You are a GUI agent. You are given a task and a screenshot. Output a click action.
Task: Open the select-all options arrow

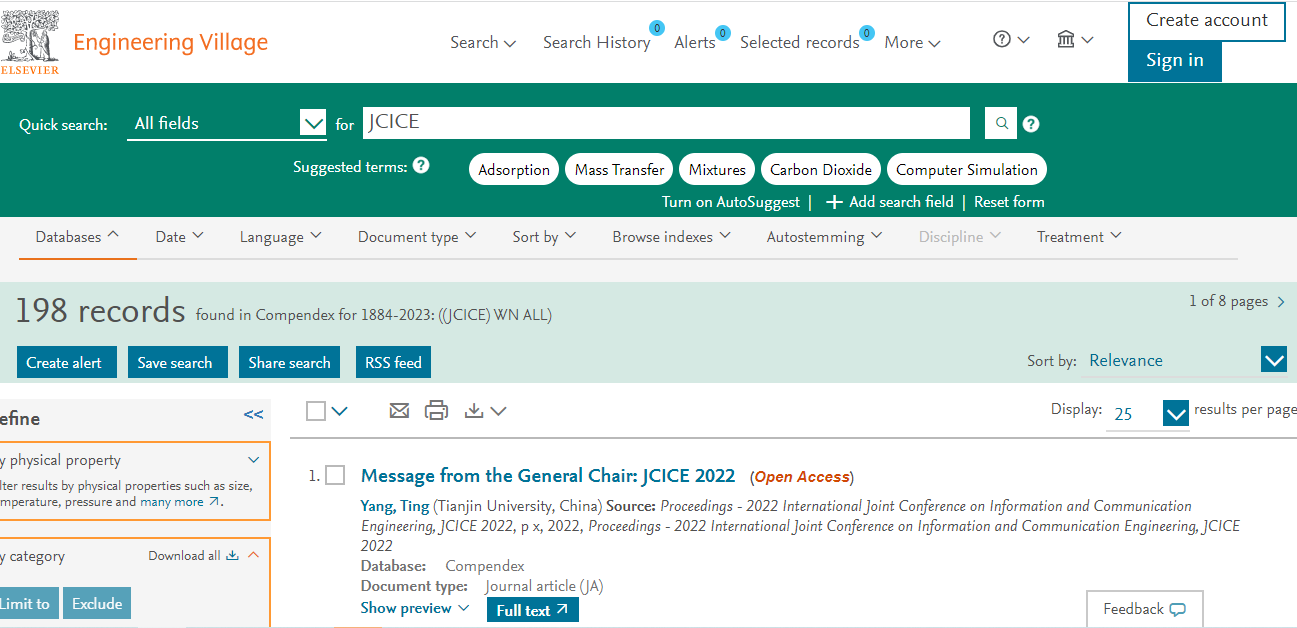pyautogui.click(x=339, y=411)
